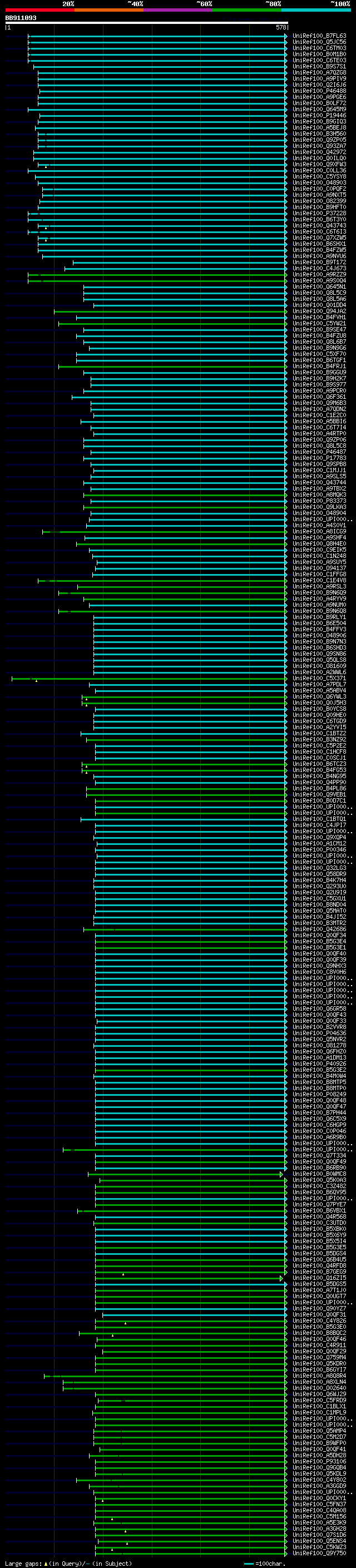Viewport: 356px width, 1568px height.
Task: Select the UniRef100_B3NZ92 label
Action: [x=319, y=740]
